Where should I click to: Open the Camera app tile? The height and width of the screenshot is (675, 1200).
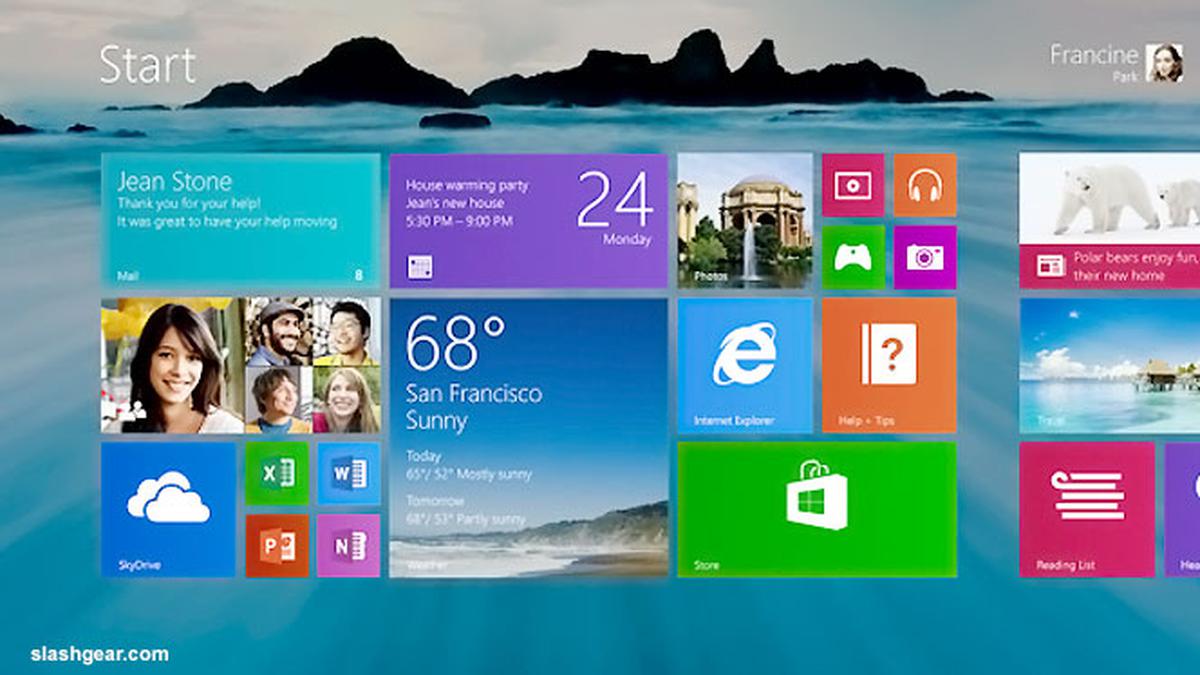[925, 257]
